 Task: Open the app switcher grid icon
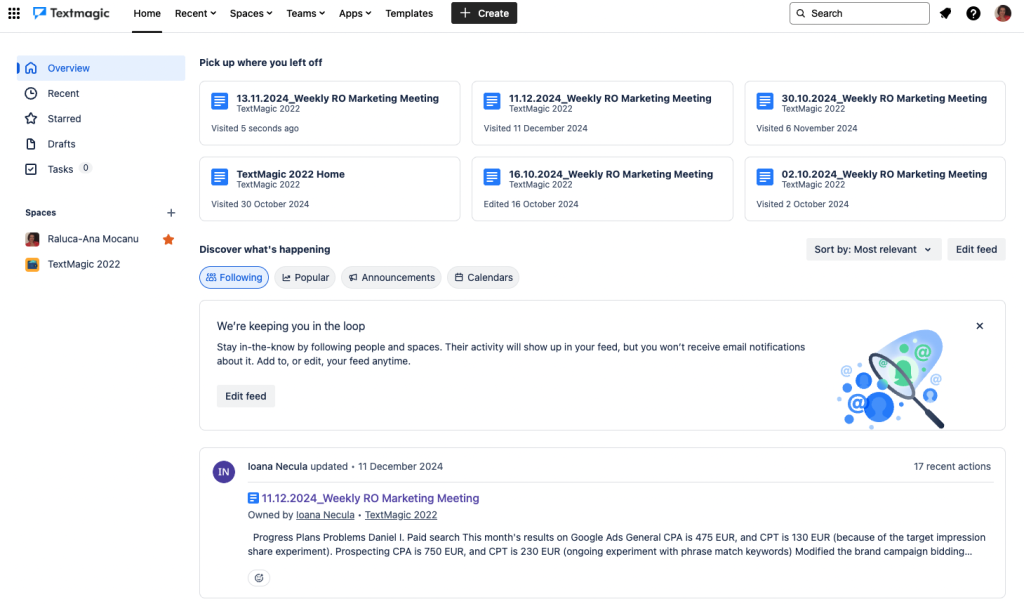click(14, 13)
